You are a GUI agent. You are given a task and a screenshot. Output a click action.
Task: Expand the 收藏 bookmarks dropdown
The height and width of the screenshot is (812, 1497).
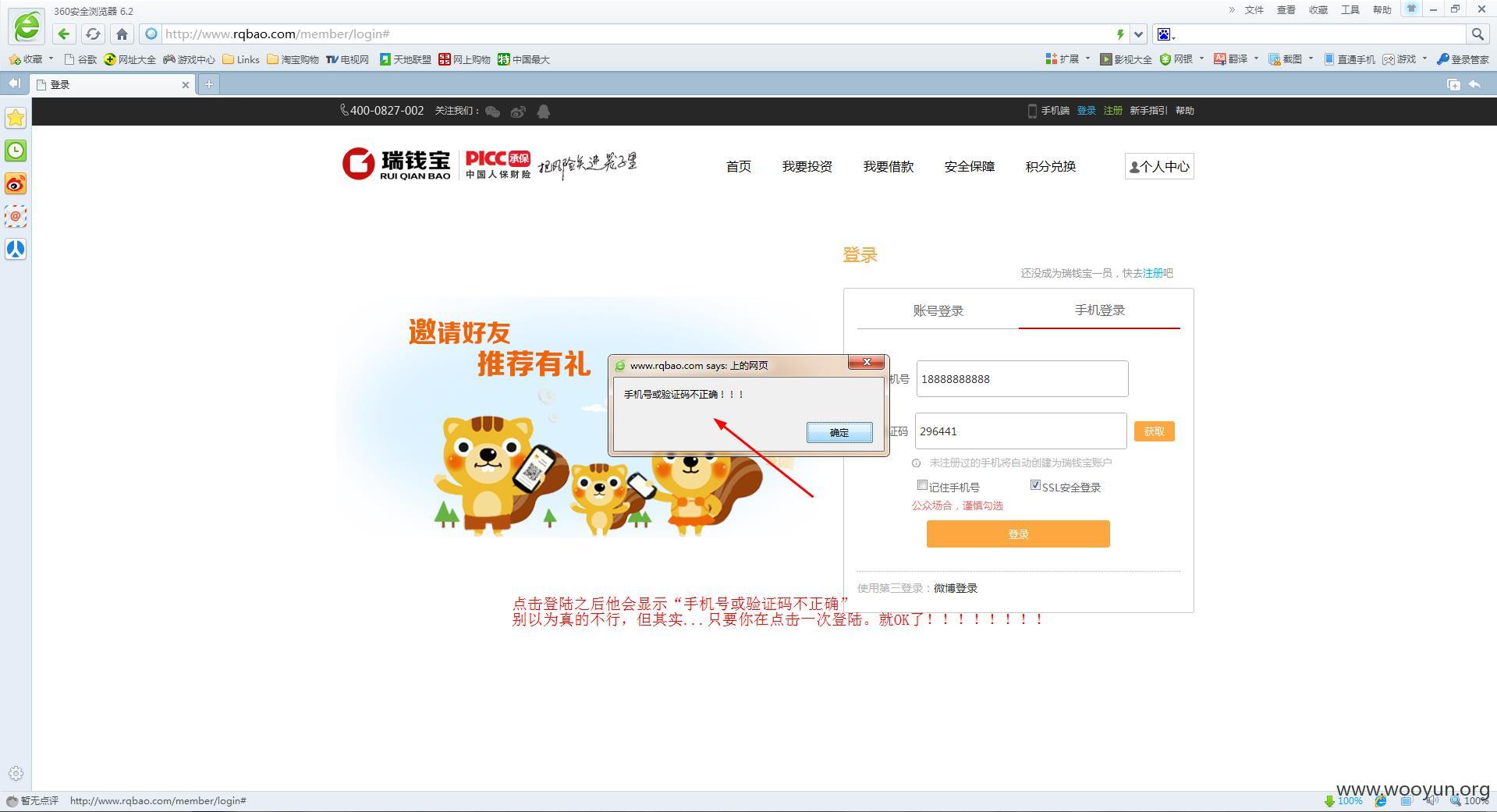pos(51,59)
